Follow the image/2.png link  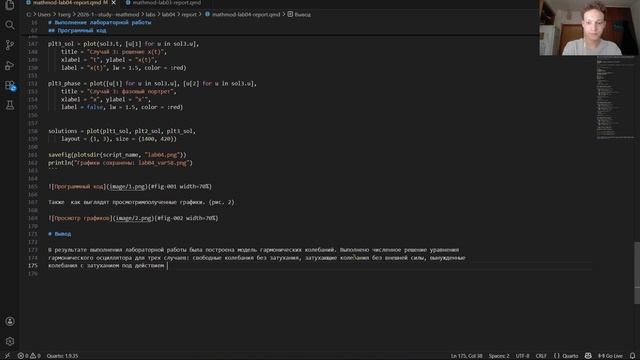[x=133, y=218]
